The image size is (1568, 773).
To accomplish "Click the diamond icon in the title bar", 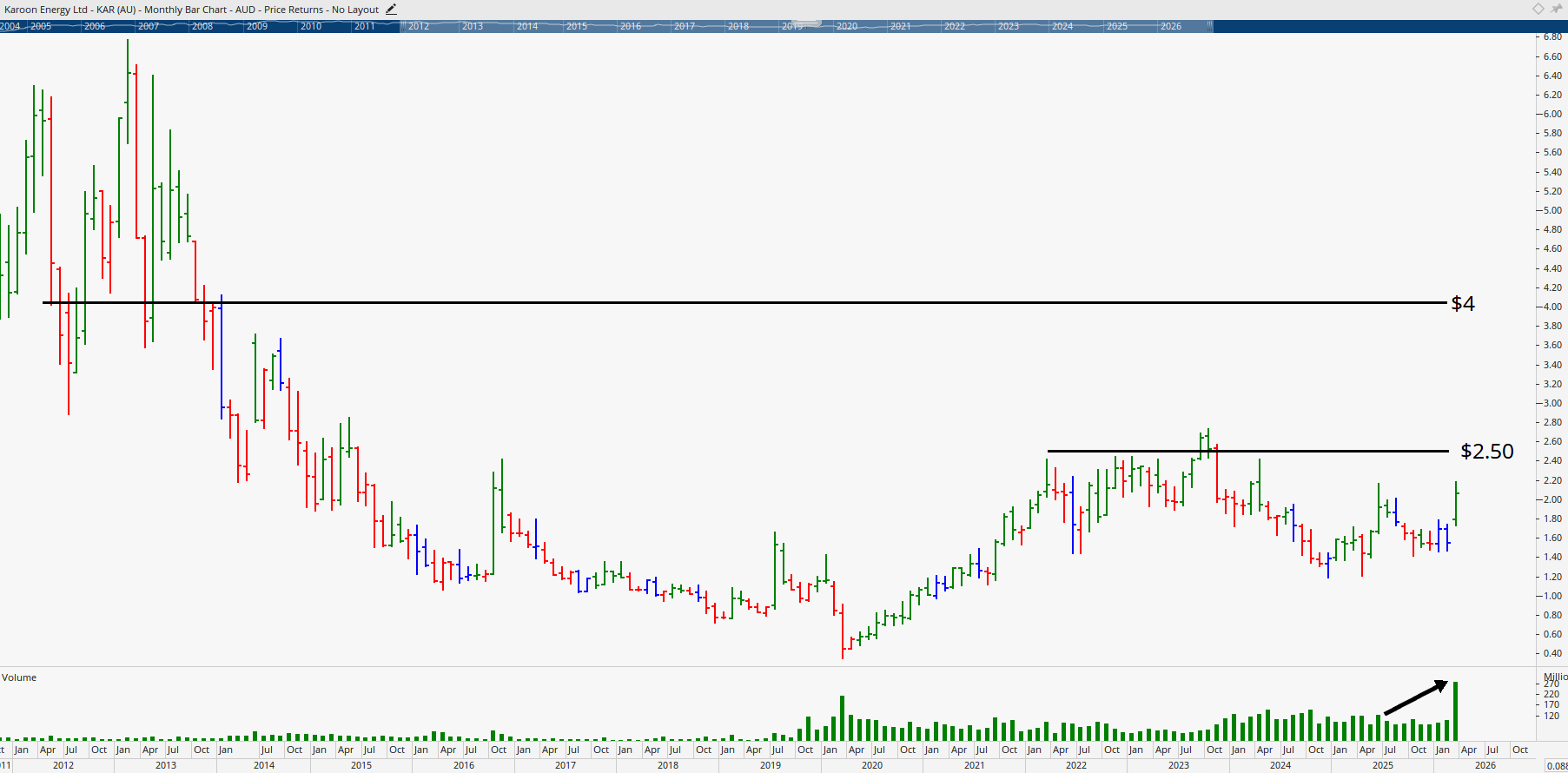I will pos(1538,9).
